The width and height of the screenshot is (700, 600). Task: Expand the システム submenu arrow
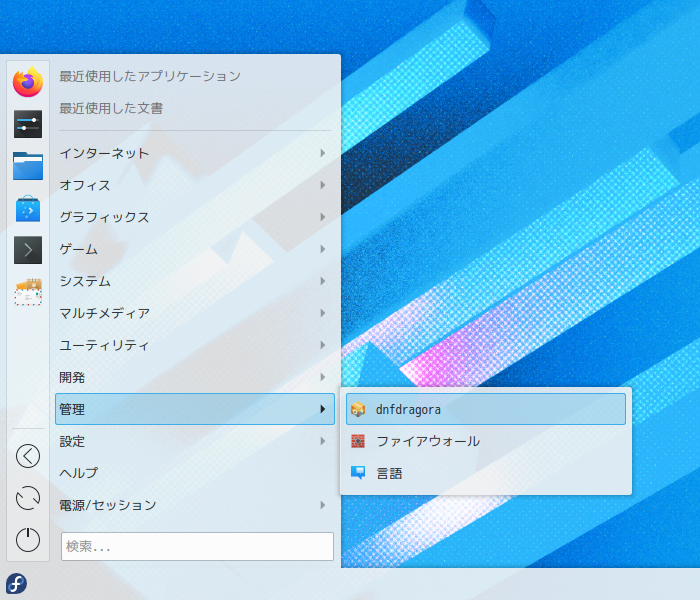(x=322, y=281)
